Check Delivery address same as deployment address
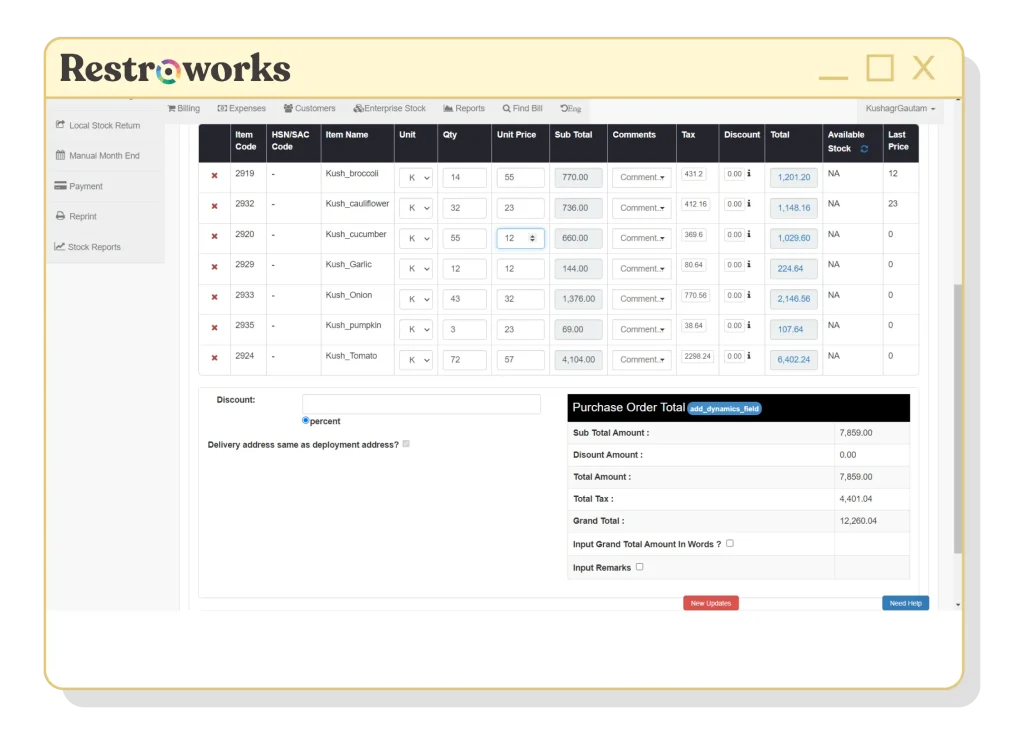The width and height of the screenshot is (1024, 756). 406,444
